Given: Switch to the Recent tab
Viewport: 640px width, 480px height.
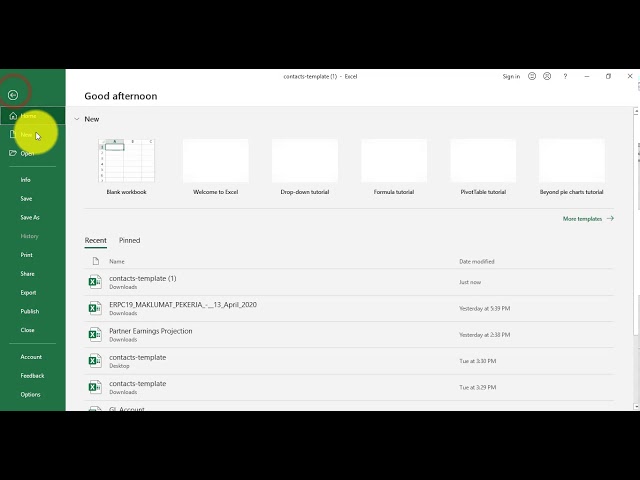Looking at the screenshot, I should click(x=96, y=240).
